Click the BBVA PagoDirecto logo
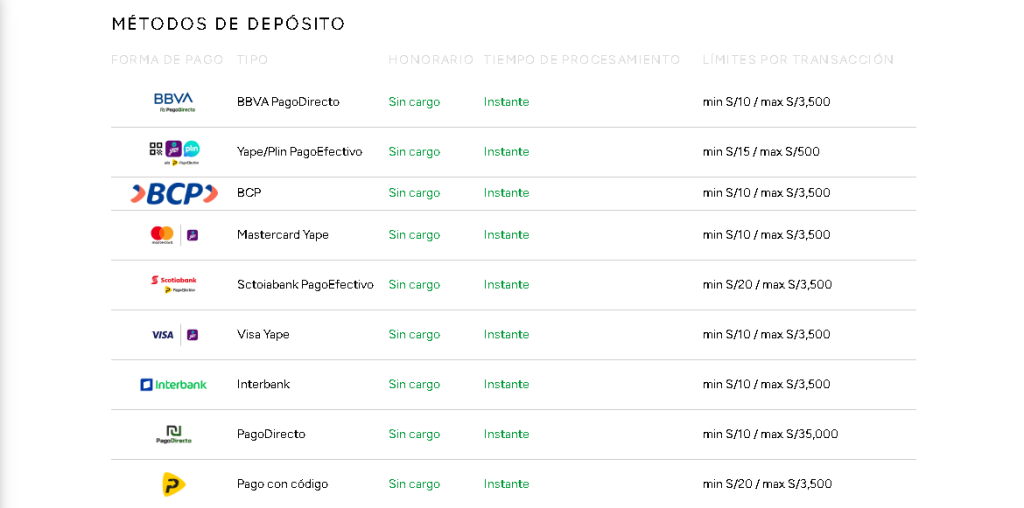 click(x=174, y=103)
